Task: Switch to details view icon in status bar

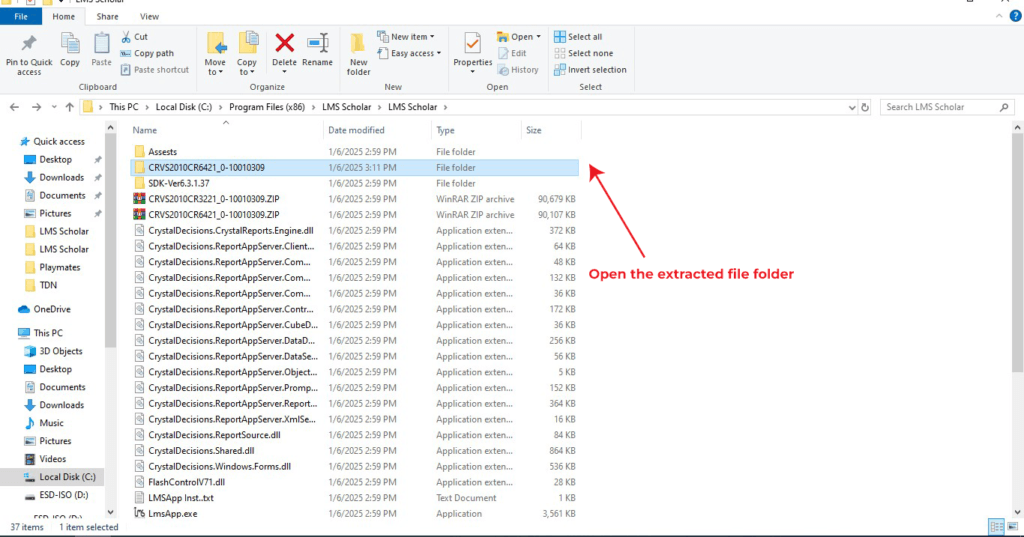Action: 997,527
